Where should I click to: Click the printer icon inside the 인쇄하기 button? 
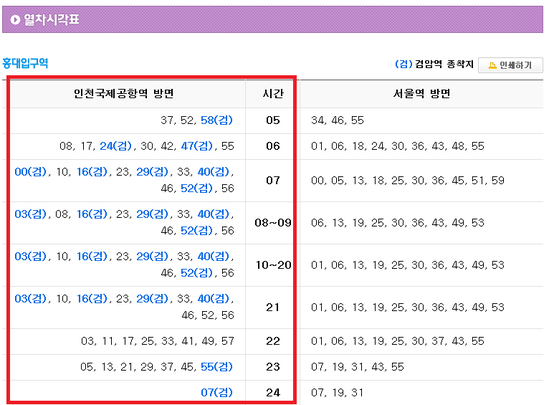click(x=492, y=65)
